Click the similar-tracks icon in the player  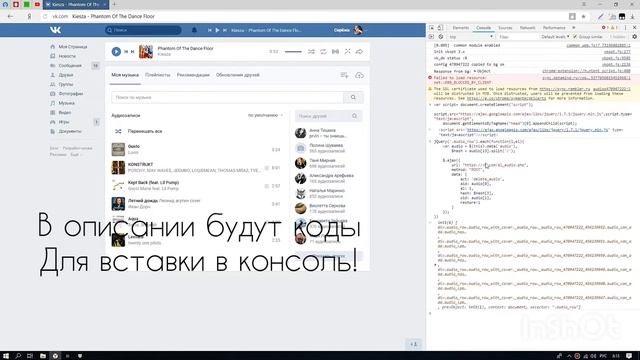point(347,51)
